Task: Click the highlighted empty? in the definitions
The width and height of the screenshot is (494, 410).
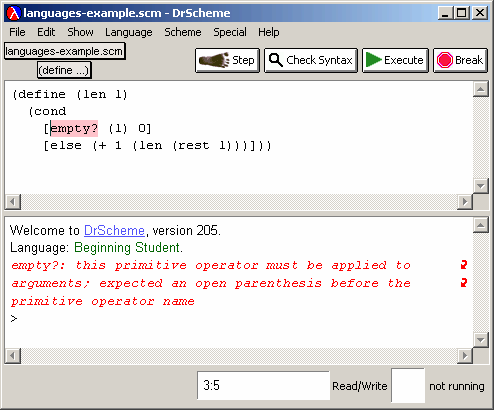Action: point(74,128)
